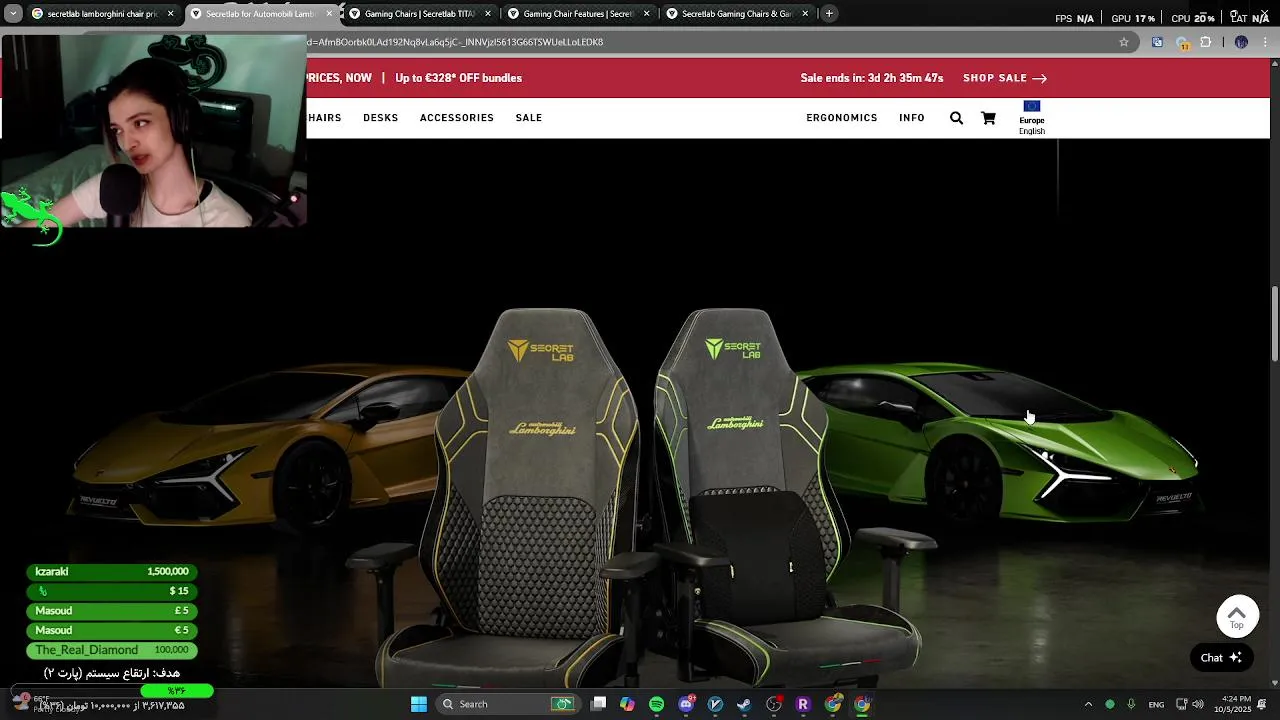
Task: Open the browser extensions puzzle icon
Action: tap(1205, 42)
